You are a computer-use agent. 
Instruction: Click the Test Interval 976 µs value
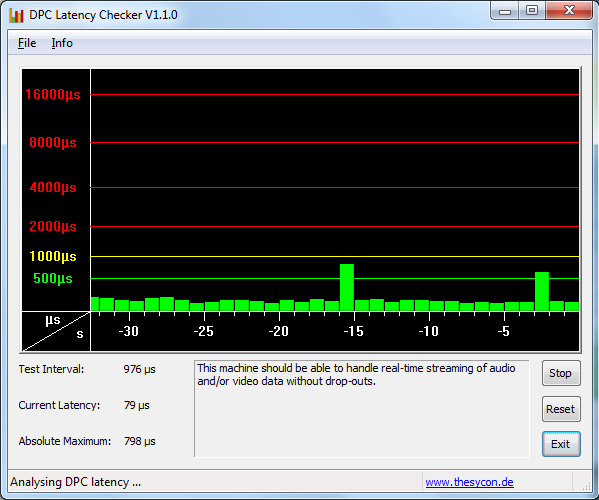coord(139,370)
